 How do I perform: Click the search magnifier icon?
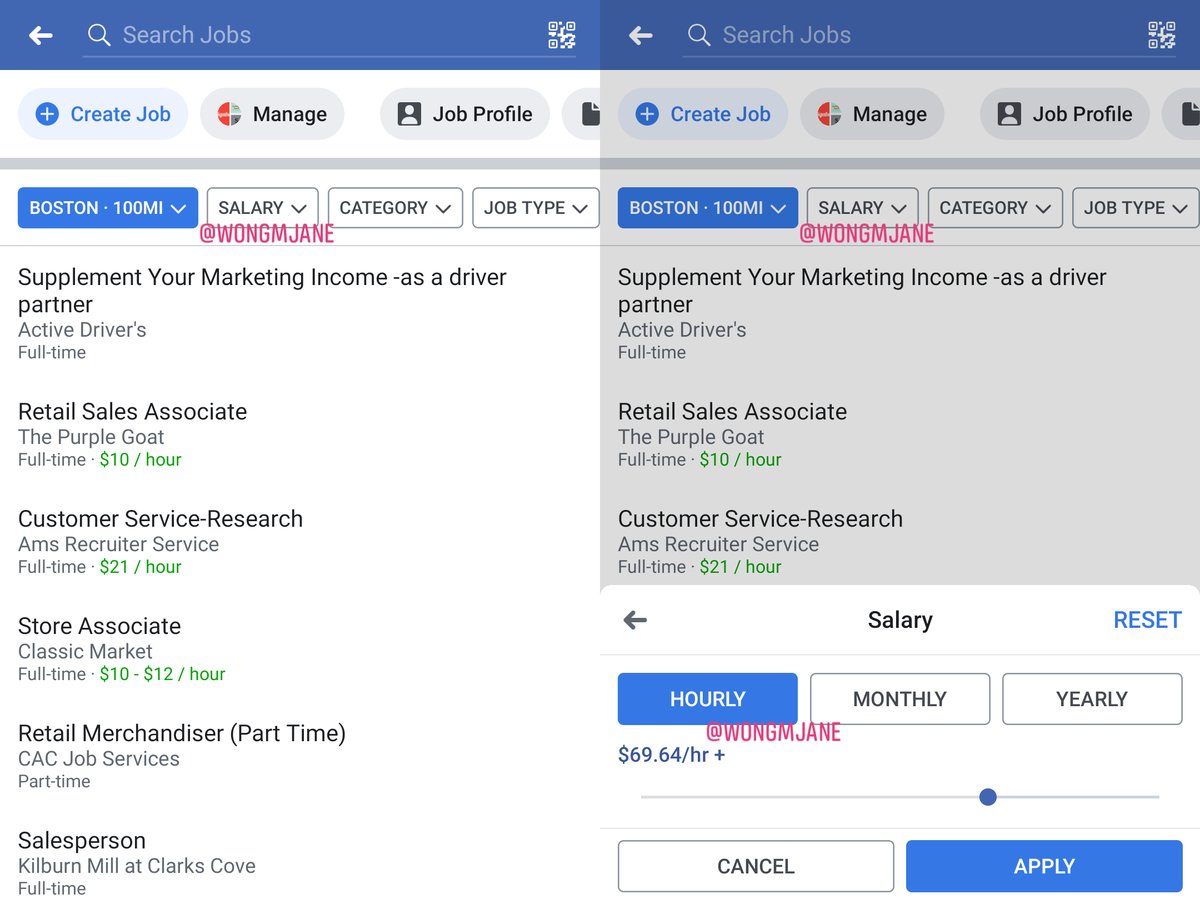97,34
